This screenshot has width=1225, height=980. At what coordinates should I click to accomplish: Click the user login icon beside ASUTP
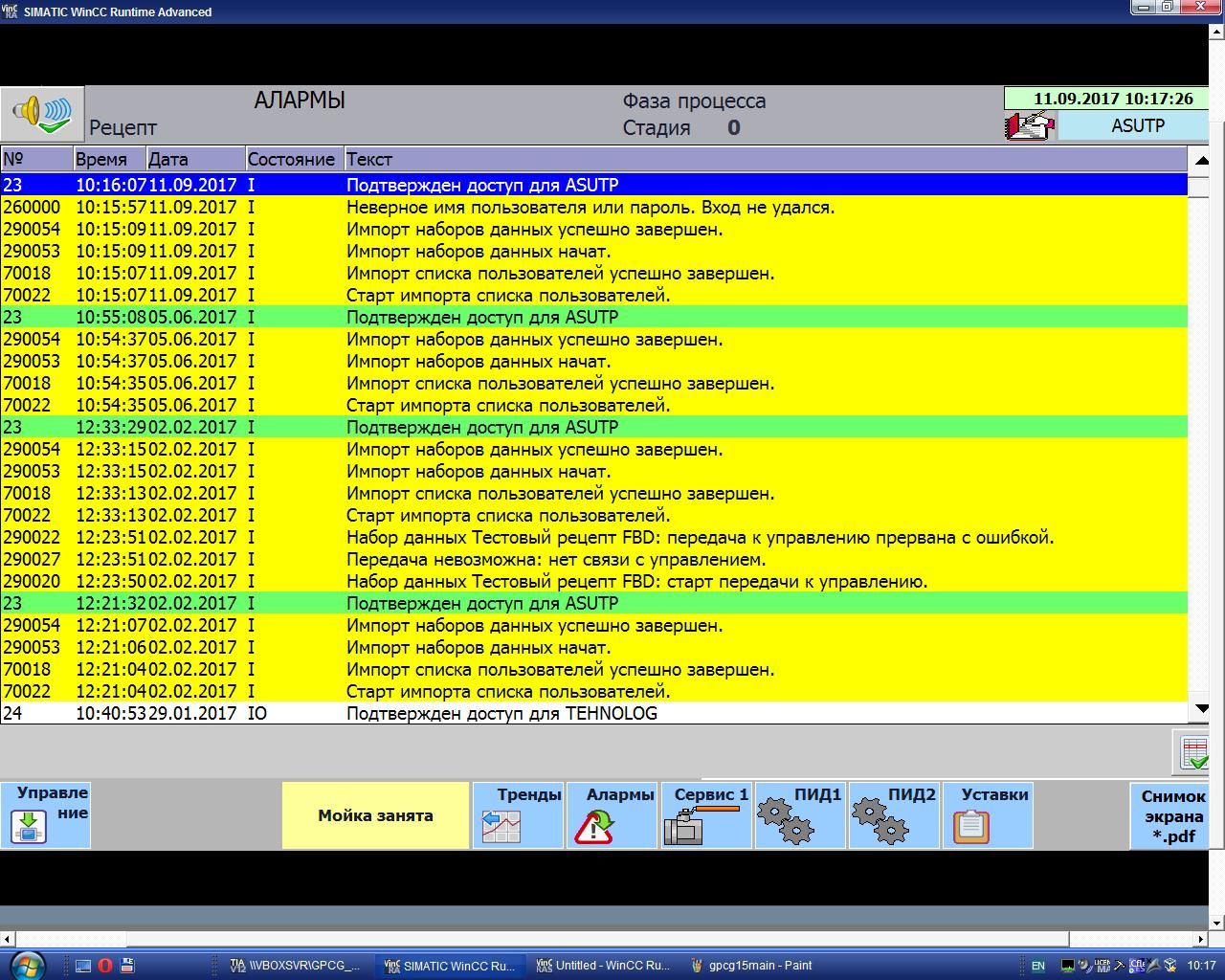tap(1029, 125)
